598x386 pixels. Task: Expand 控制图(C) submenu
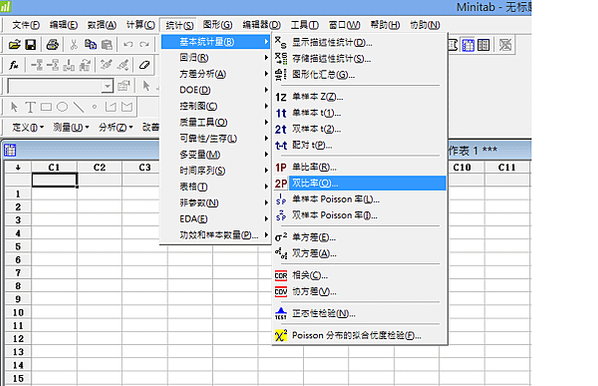[x=215, y=106]
